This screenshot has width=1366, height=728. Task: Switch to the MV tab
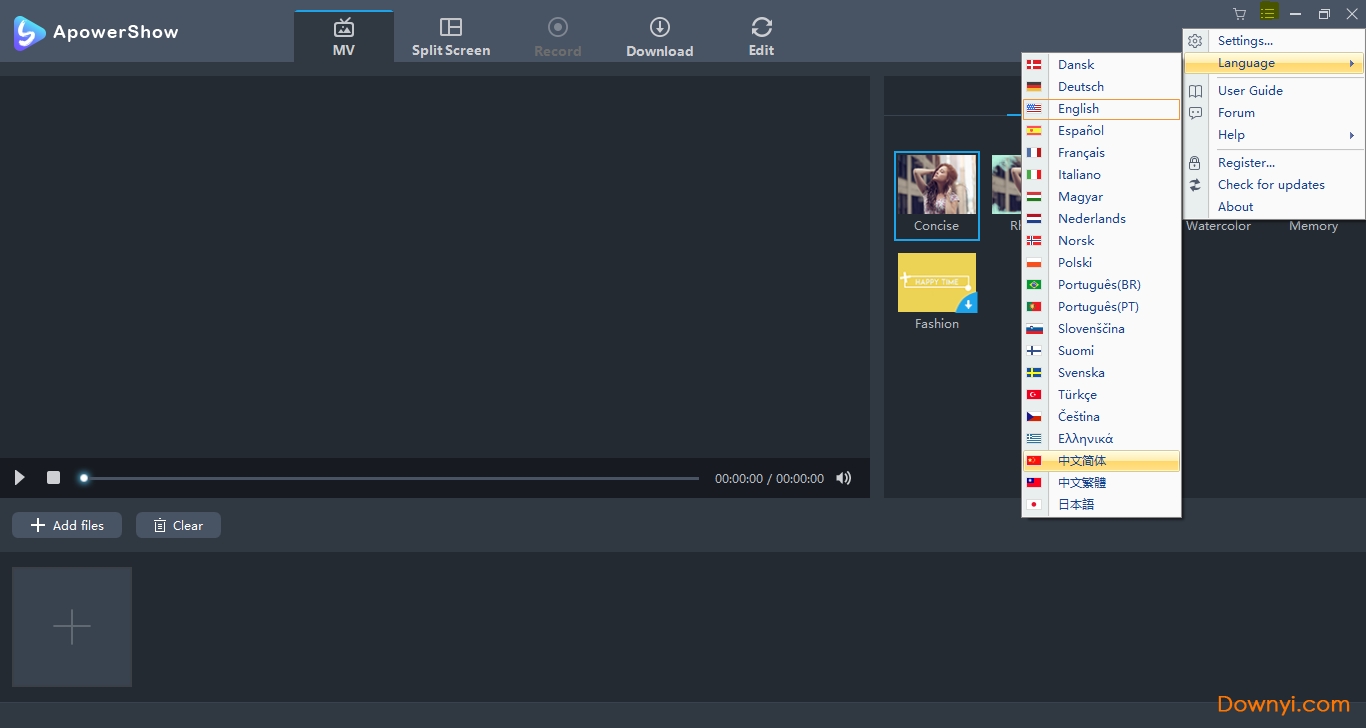[344, 36]
